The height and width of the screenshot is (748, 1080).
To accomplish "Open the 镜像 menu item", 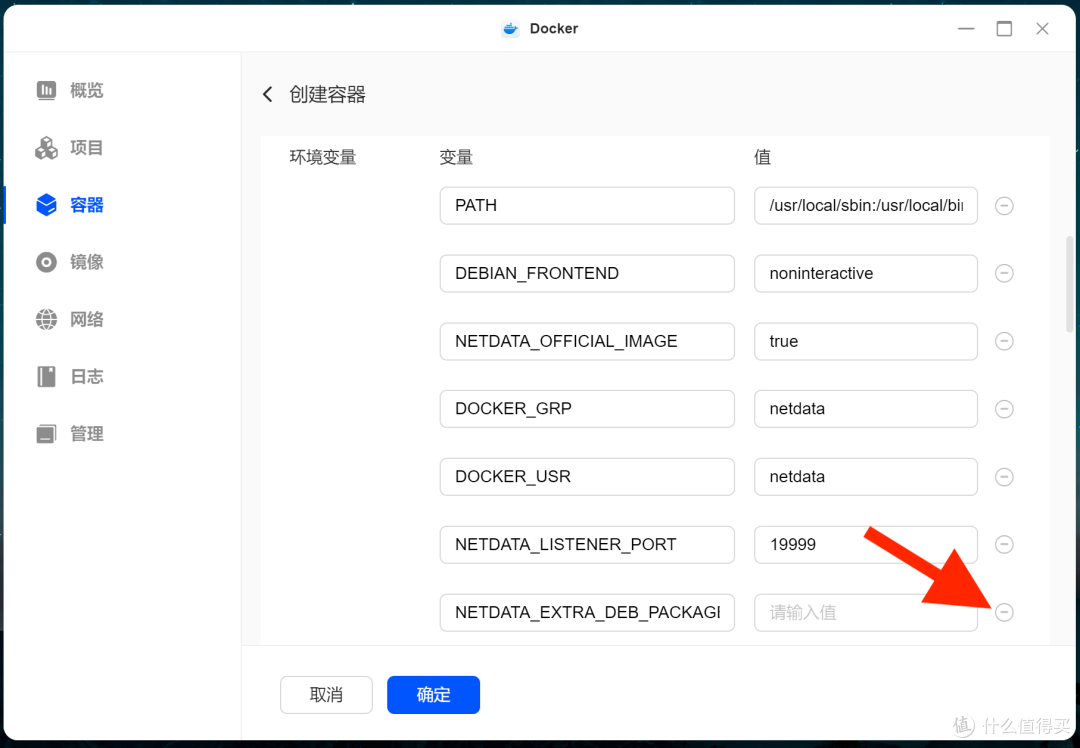I will tap(87, 262).
